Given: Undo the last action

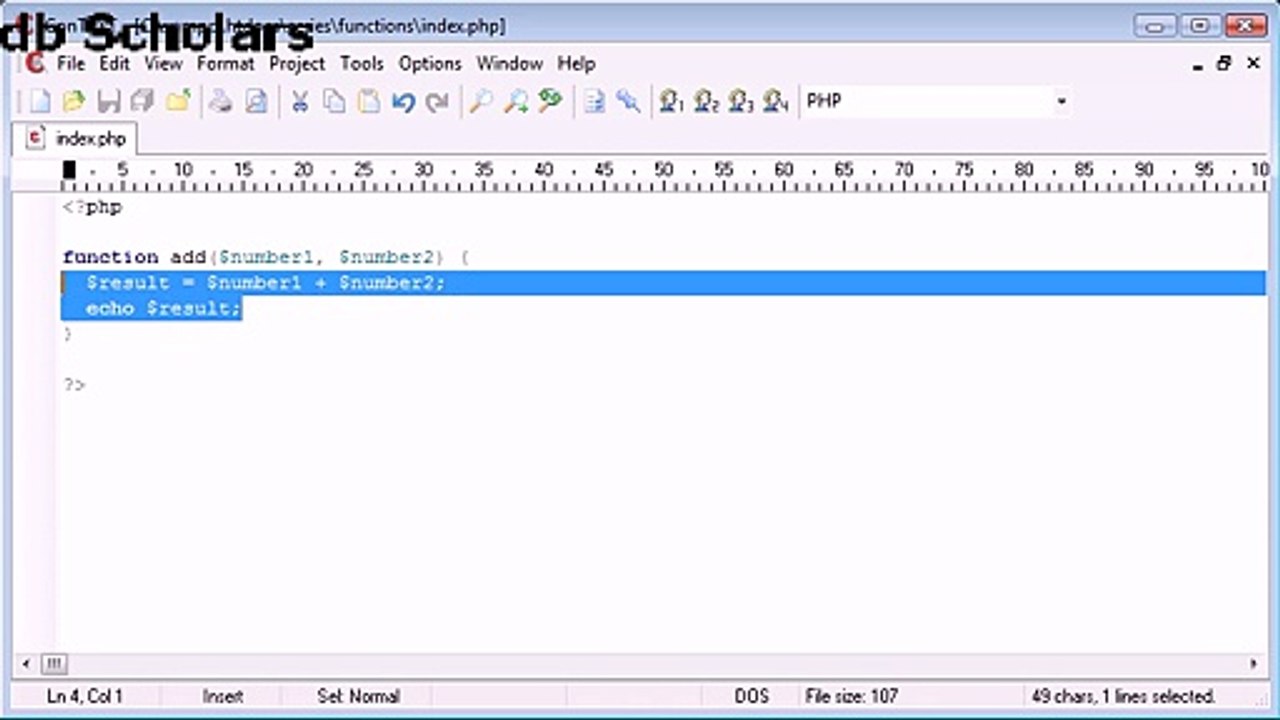Looking at the screenshot, I should (x=403, y=101).
